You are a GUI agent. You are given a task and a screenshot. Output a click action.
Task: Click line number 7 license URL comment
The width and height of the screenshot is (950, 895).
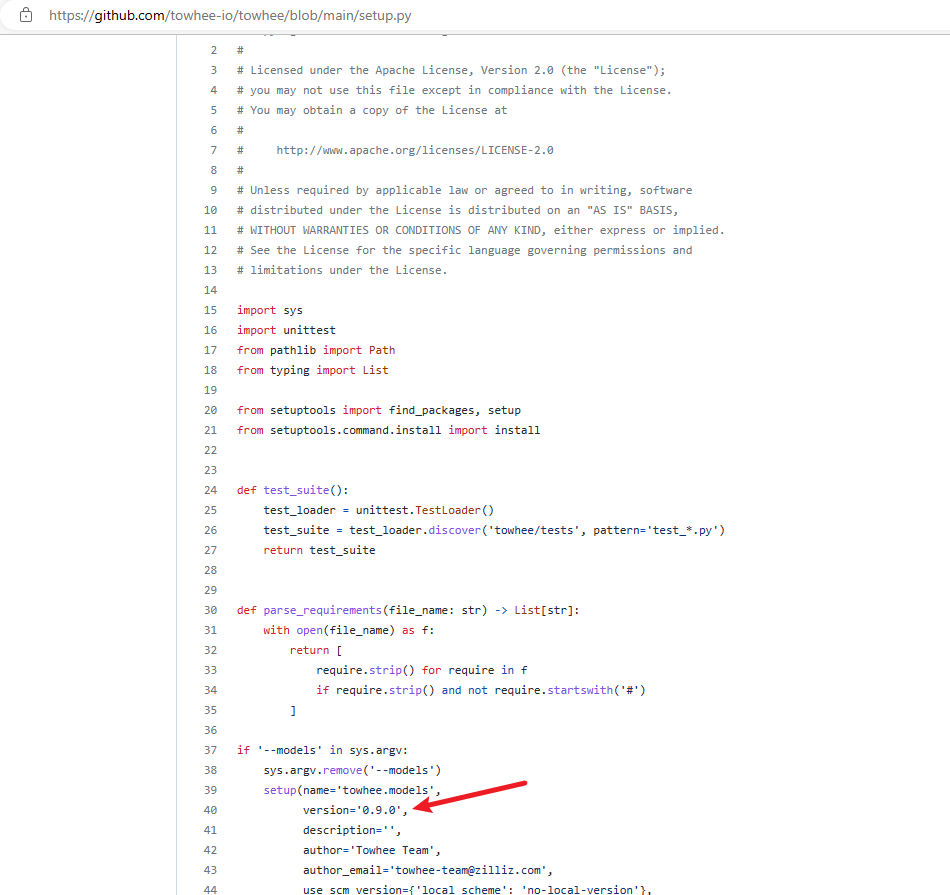(213, 149)
